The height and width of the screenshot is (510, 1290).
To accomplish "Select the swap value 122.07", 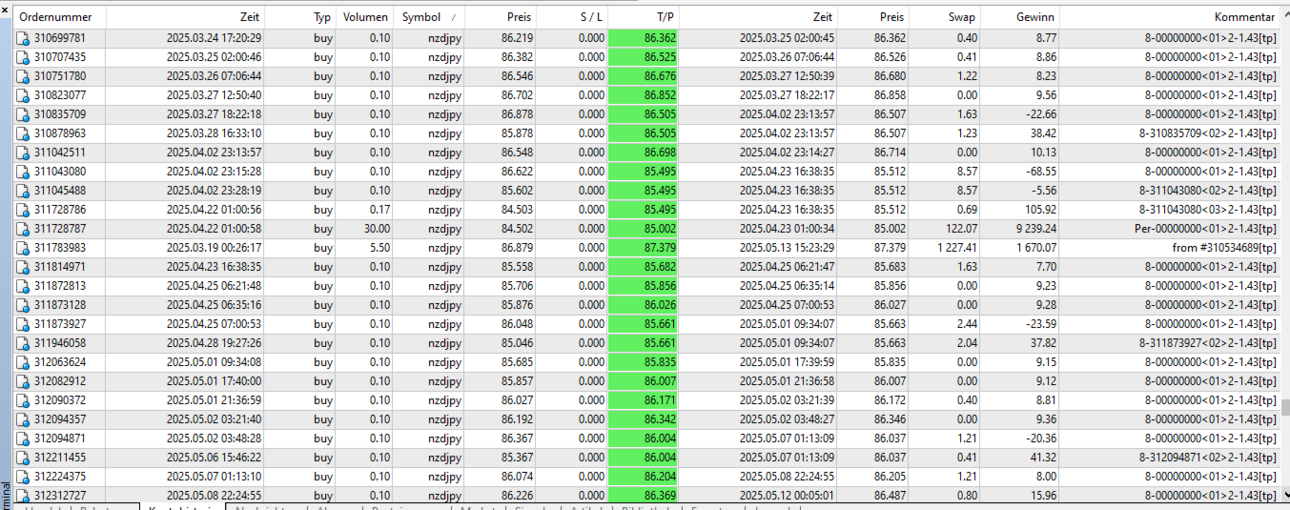I will [x=960, y=228].
